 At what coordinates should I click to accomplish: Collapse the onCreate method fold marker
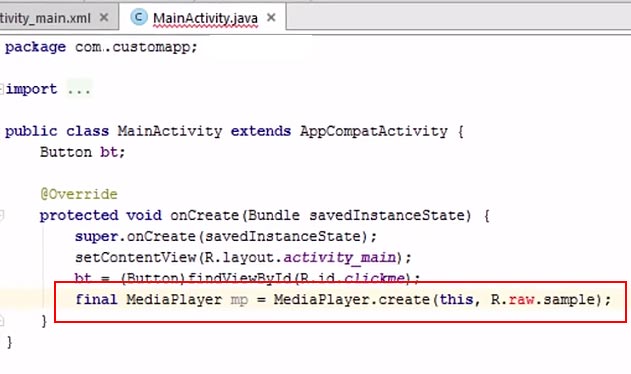(x=2, y=215)
